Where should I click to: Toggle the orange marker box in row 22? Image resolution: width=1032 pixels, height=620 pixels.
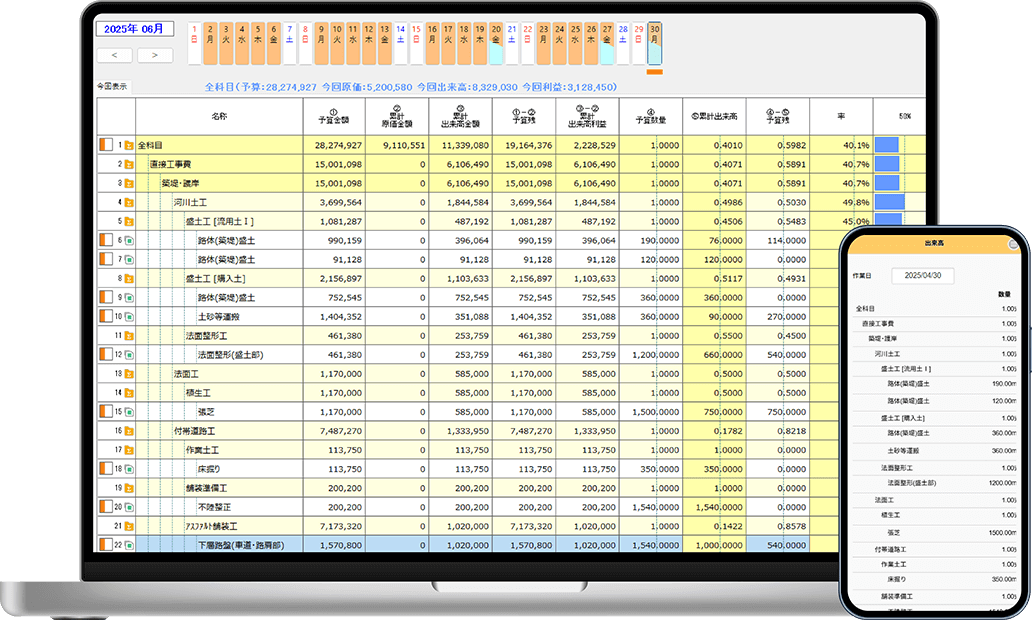(105, 545)
